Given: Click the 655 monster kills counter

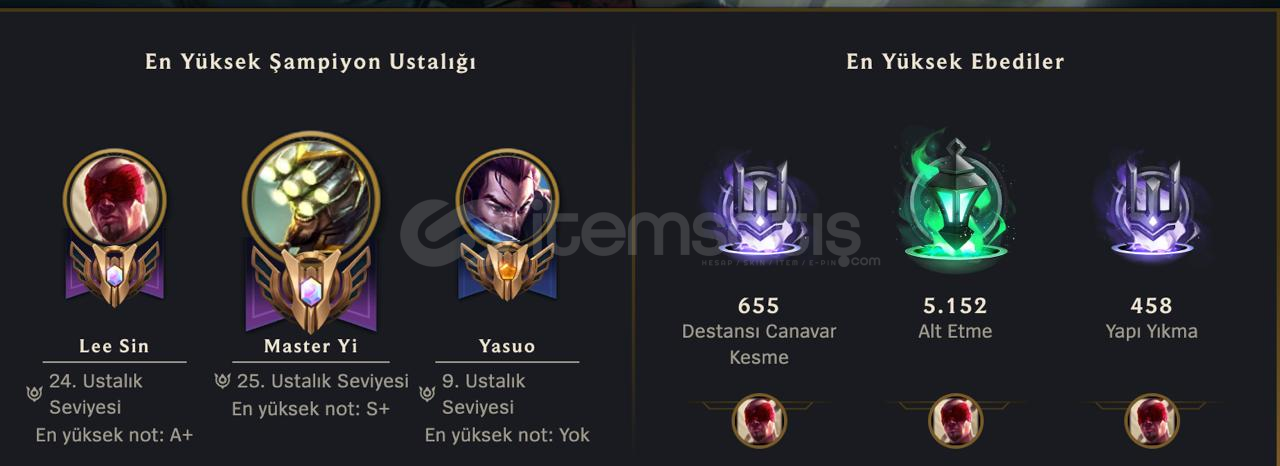Looking at the screenshot, I should pyautogui.click(x=758, y=306).
